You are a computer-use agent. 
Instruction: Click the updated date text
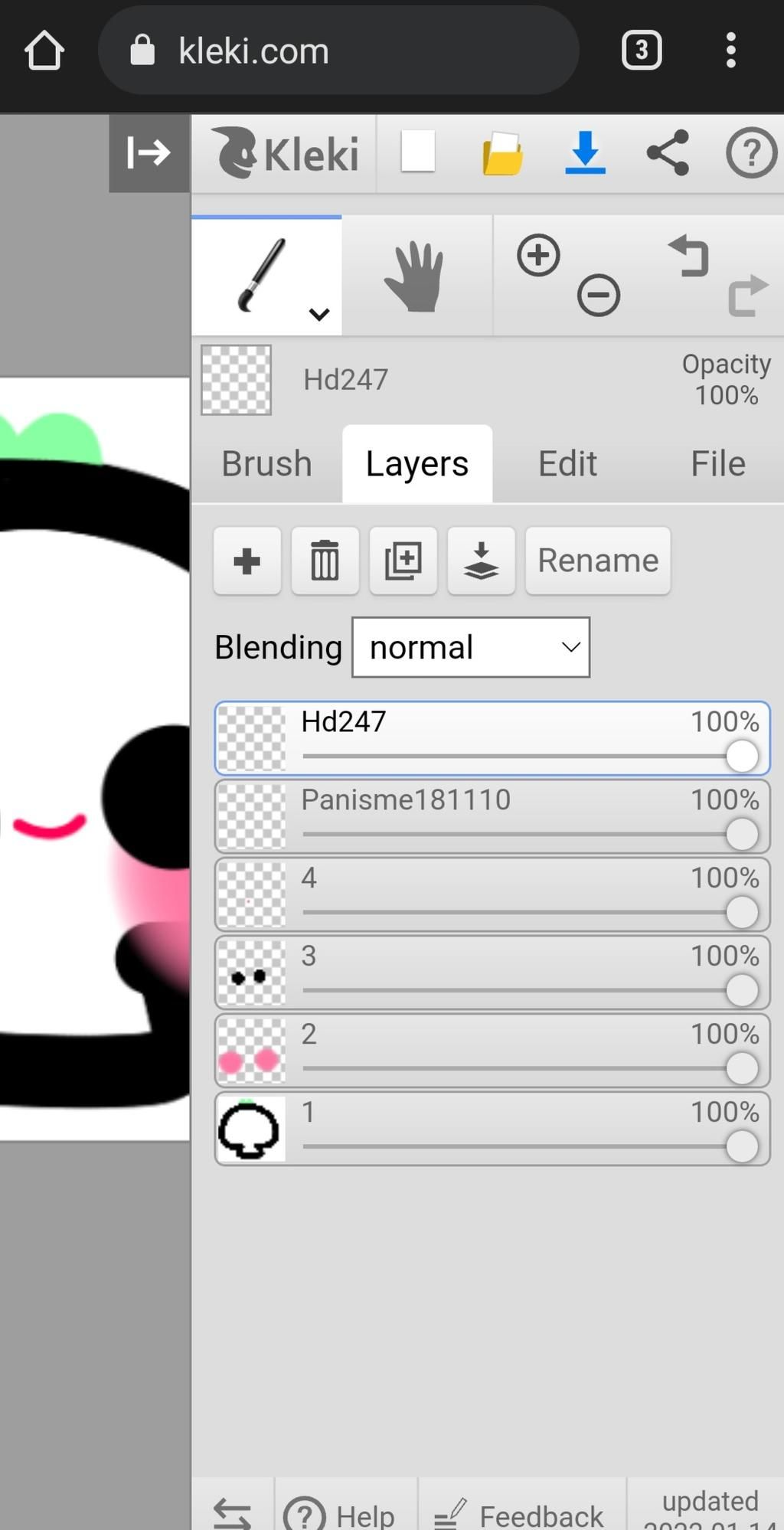click(x=710, y=1510)
